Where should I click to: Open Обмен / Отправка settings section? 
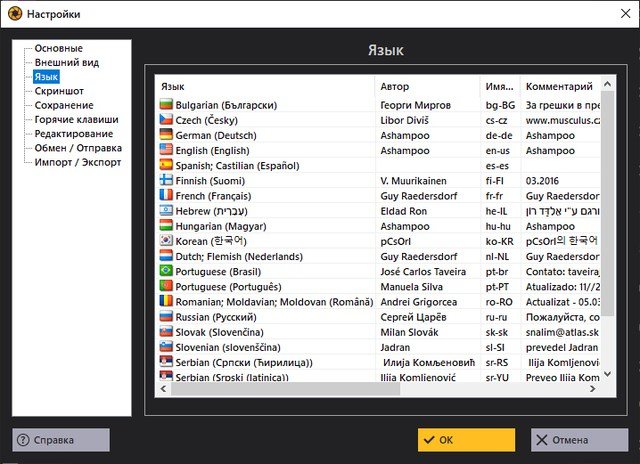[x=78, y=148]
